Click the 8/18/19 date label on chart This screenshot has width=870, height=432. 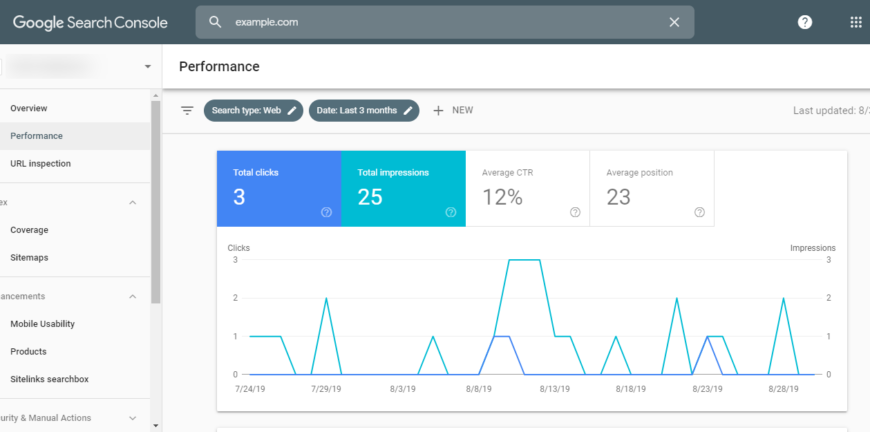[631, 389]
